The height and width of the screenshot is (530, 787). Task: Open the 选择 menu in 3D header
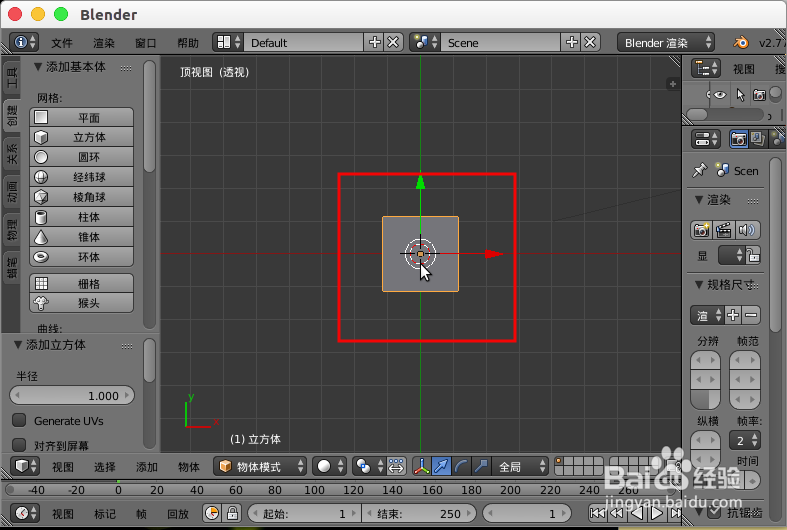point(104,467)
